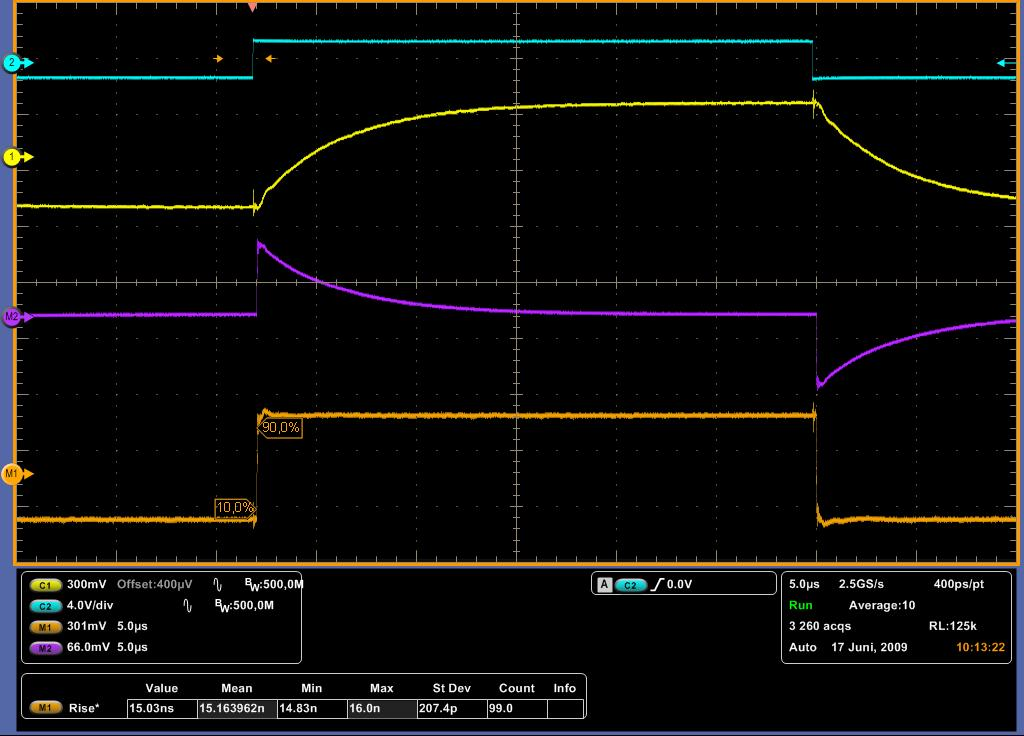Screen dimensions: 1024x736
Task: Click the trigger position marker at top
Action: click(x=252, y=7)
